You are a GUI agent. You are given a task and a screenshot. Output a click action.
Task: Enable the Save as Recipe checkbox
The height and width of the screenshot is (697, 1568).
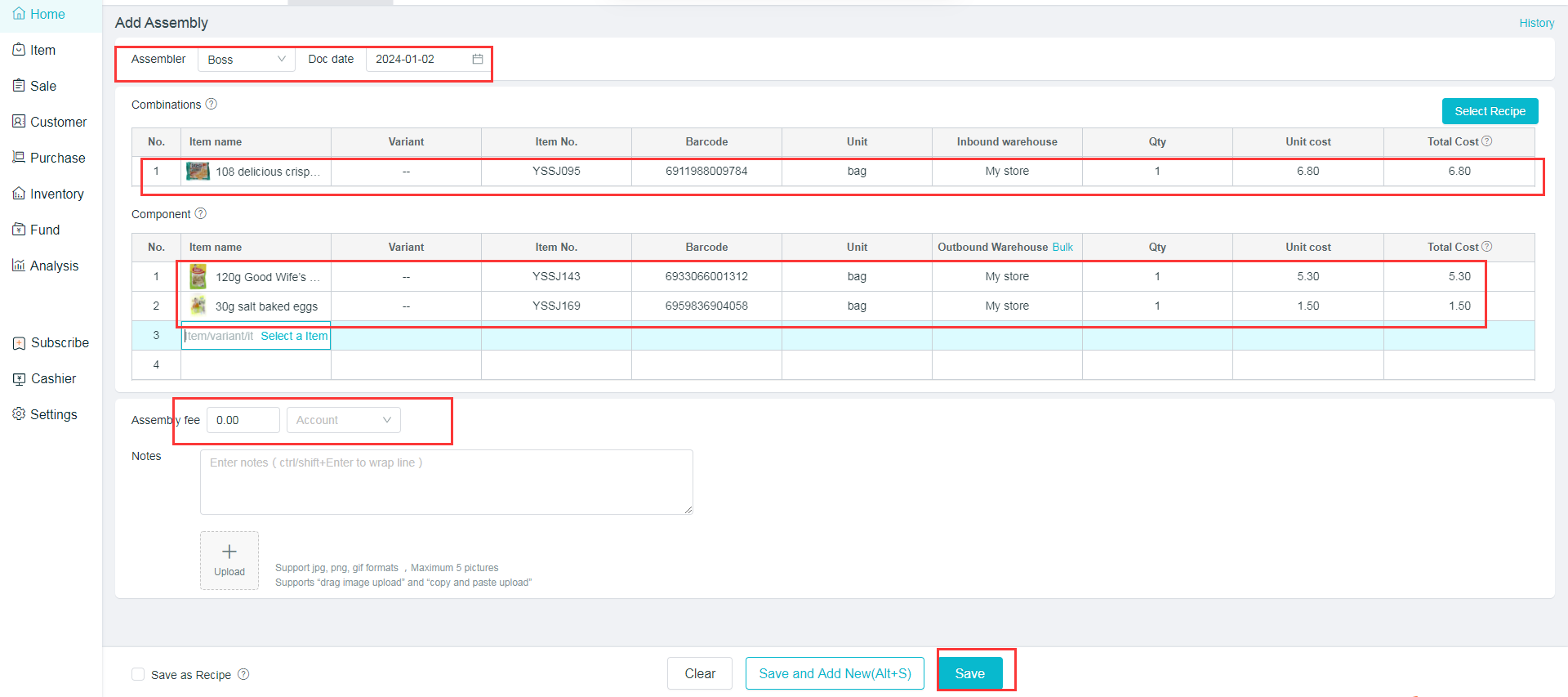coord(138,674)
